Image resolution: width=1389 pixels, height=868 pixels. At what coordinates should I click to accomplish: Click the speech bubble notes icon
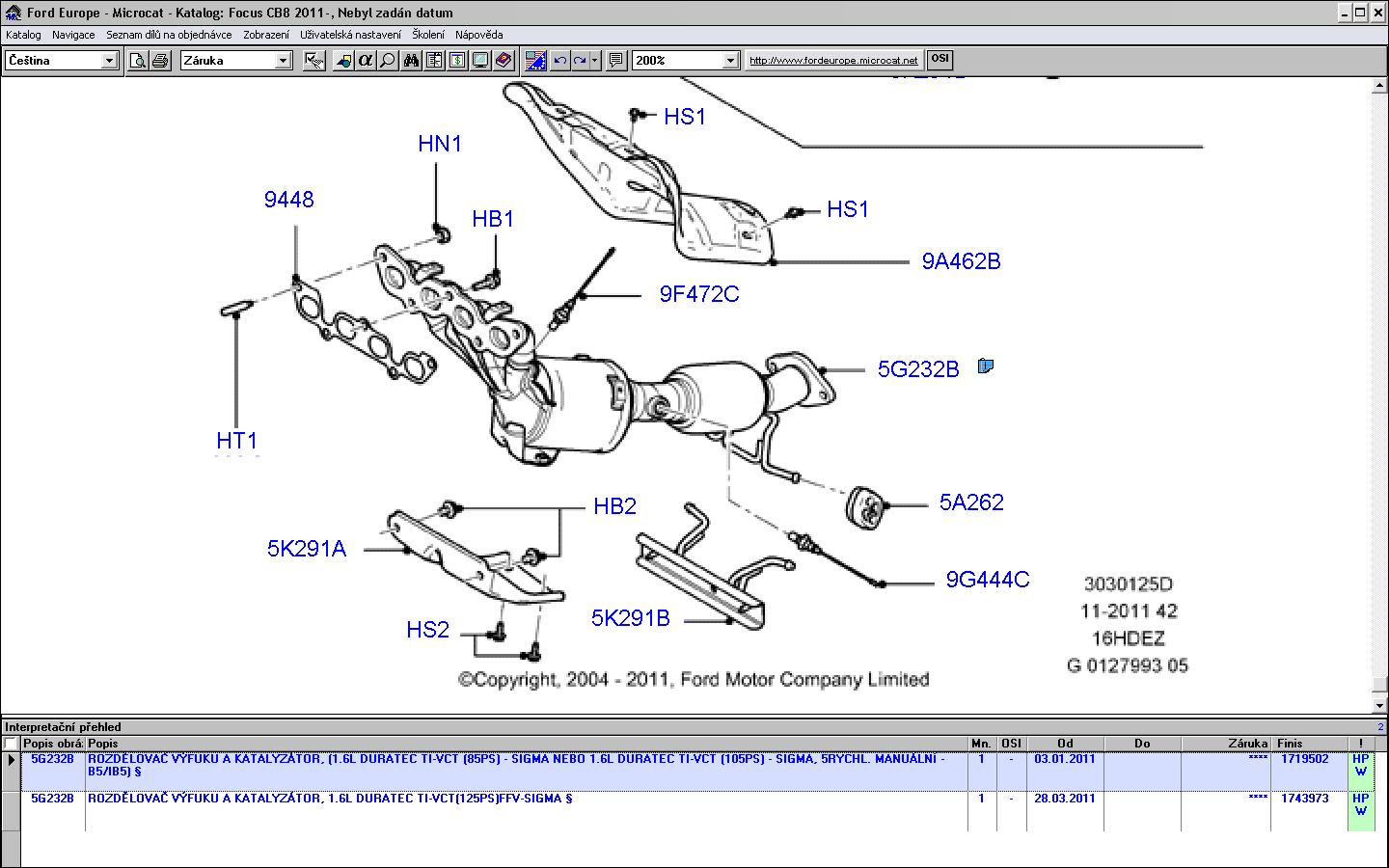pyautogui.click(x=616, y=61)
